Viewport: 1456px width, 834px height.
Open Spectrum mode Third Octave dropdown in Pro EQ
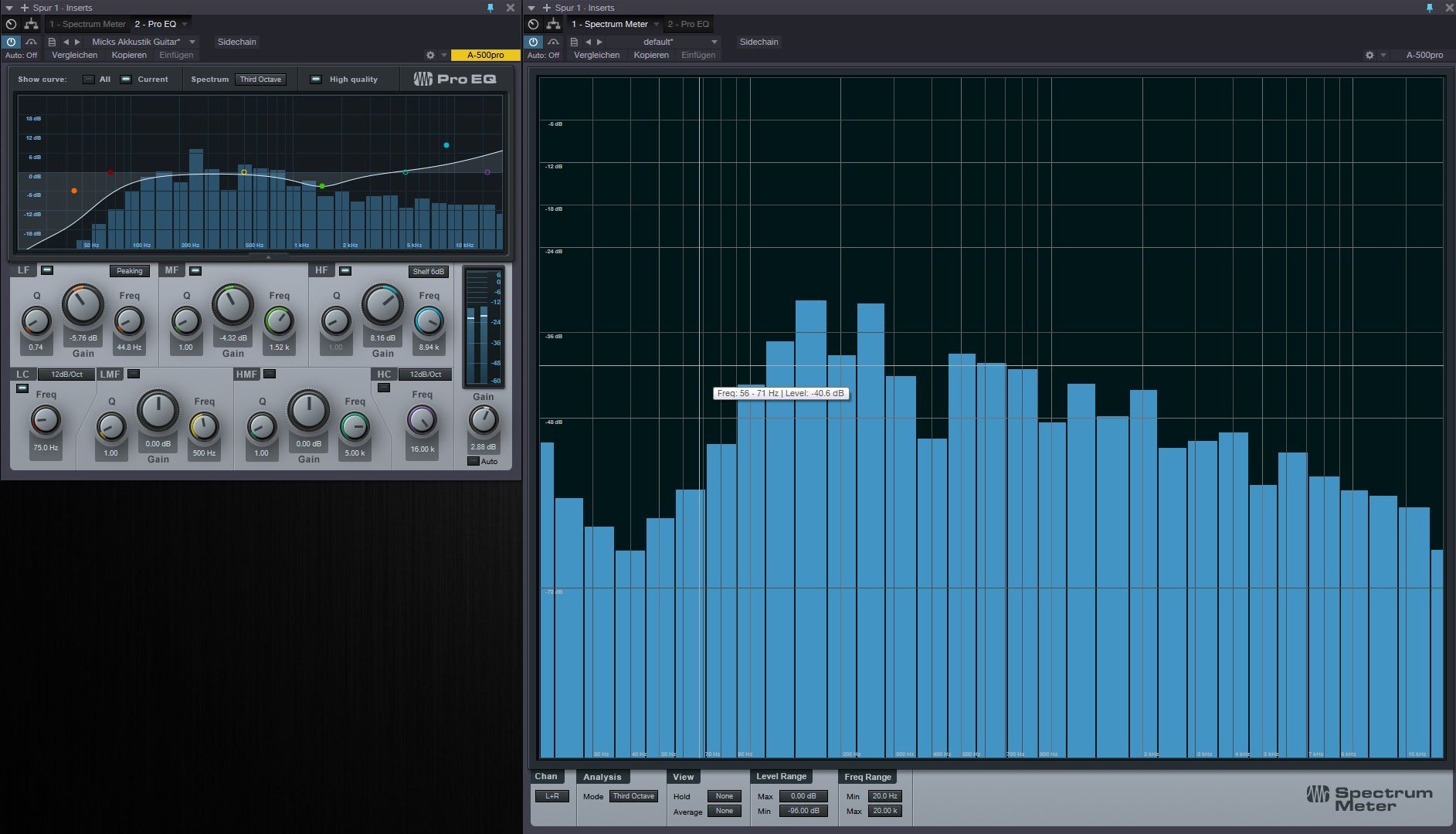260,80
